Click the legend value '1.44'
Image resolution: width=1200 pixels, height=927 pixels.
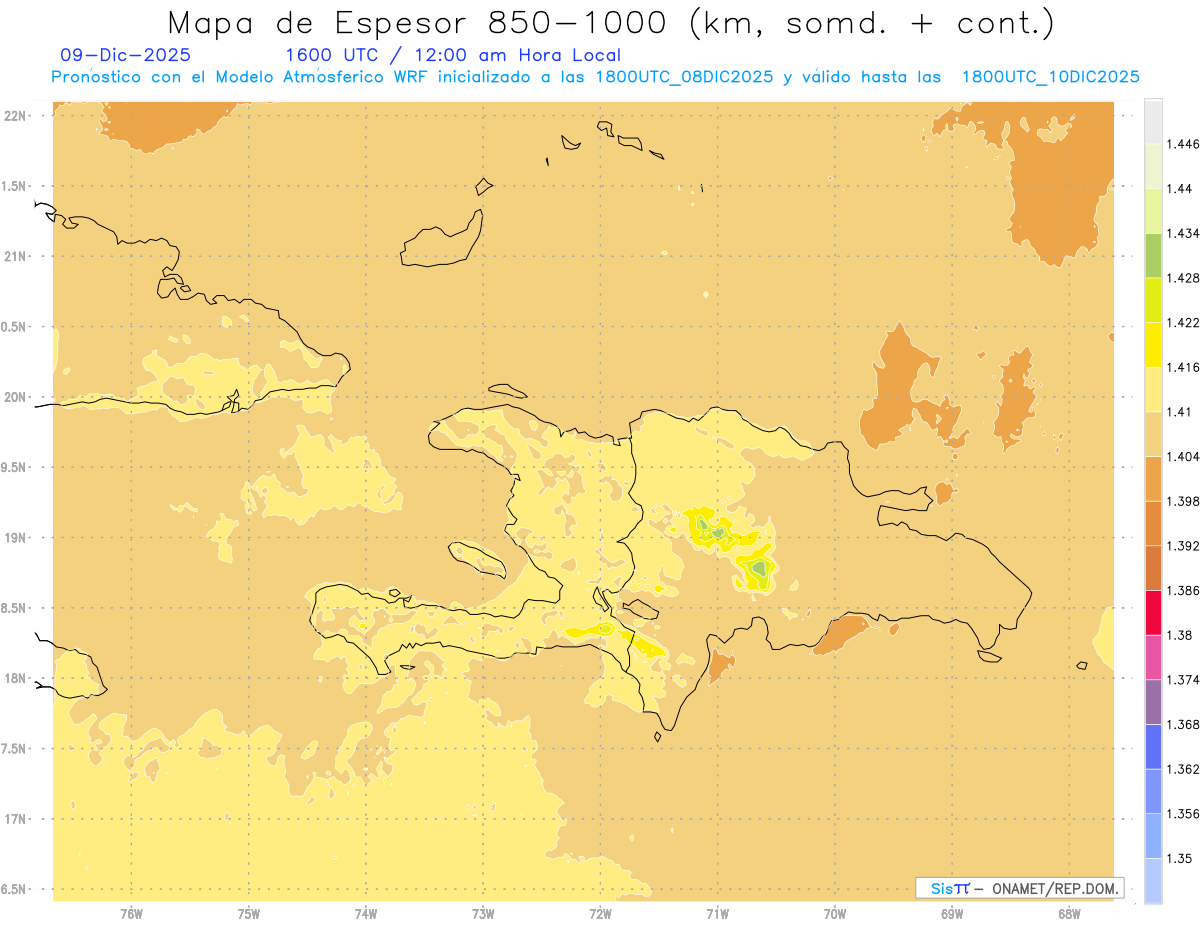[x=1179, y=188]
